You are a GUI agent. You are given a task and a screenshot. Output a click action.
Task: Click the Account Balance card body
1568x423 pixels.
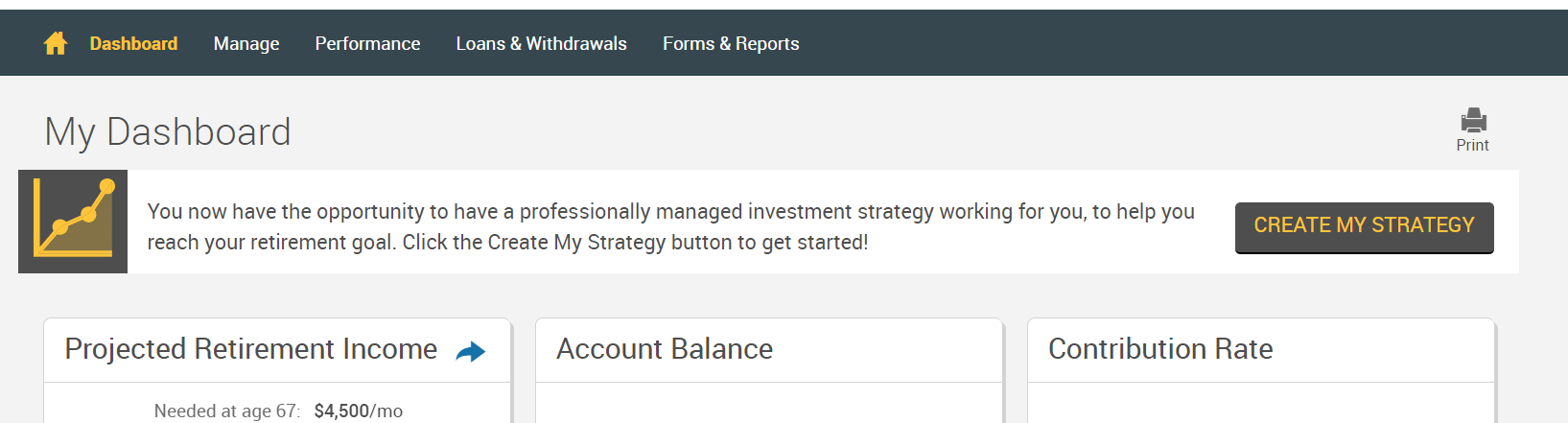coord(769,403)
